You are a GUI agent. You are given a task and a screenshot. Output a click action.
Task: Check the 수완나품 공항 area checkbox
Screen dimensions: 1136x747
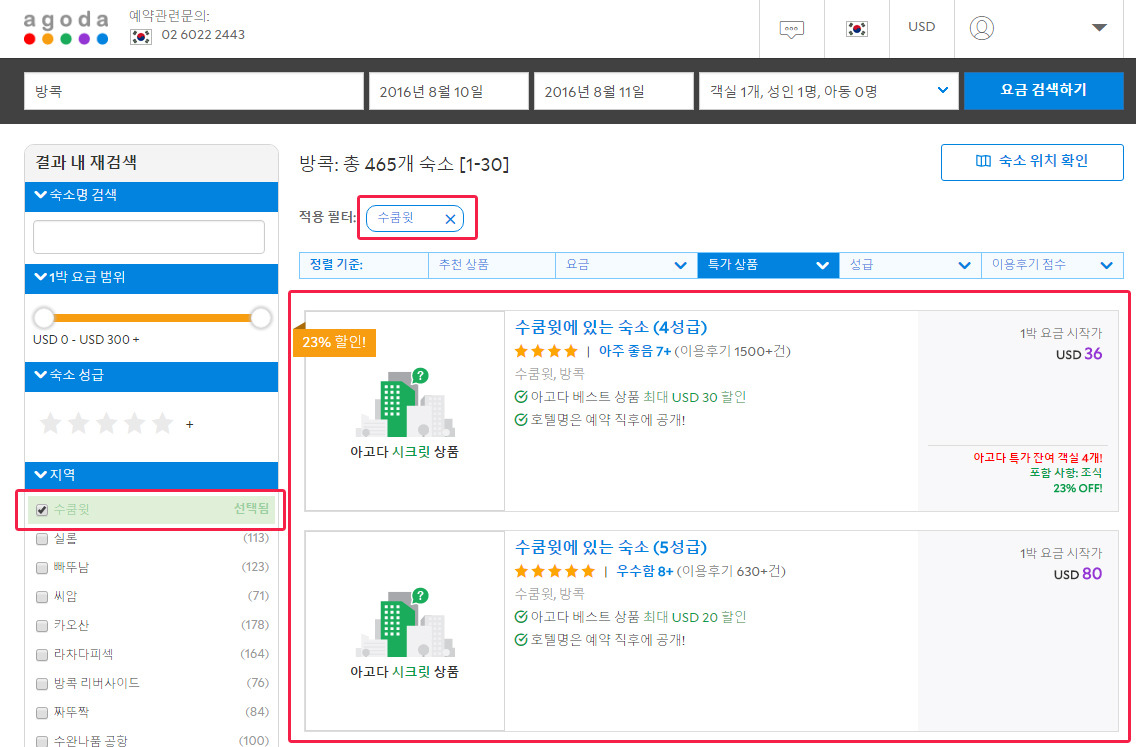click(41, 741)
